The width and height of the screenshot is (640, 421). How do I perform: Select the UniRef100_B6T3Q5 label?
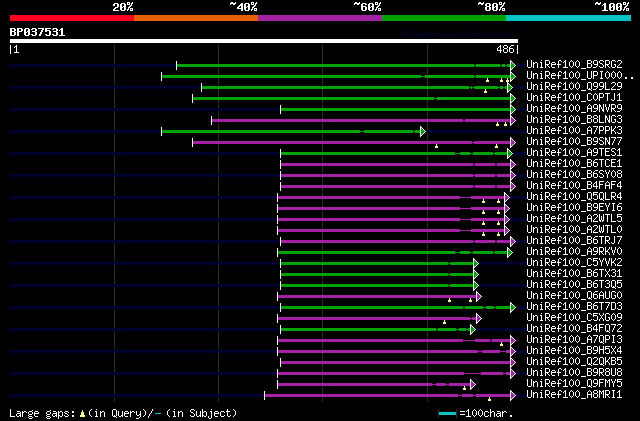click(x=574, y=285)
